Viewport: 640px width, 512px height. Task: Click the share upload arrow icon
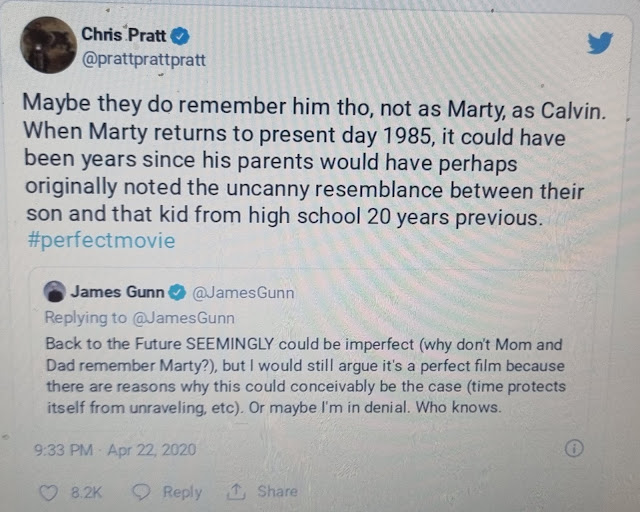point(236,491)
